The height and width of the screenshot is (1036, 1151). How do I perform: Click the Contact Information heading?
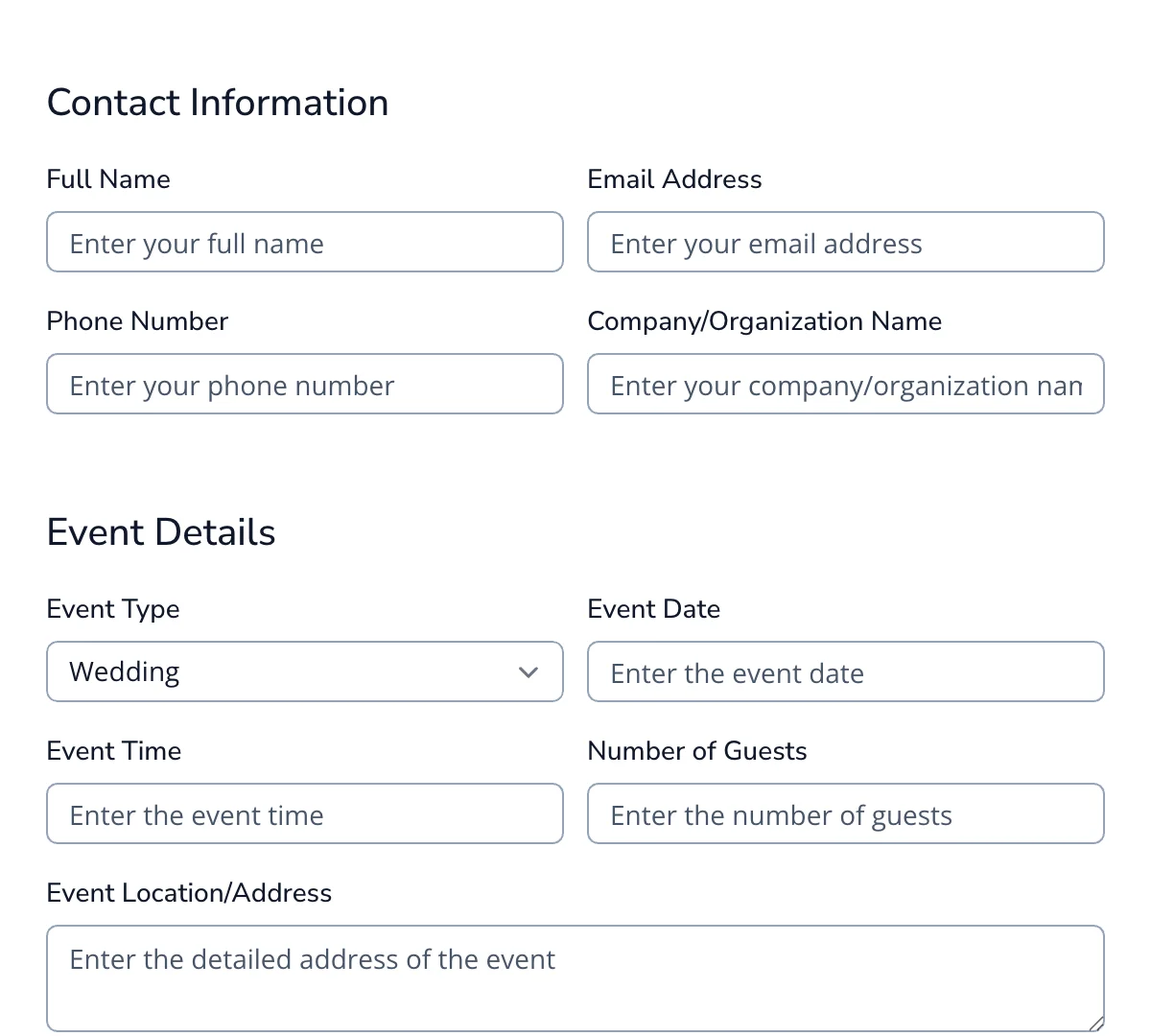pyautogui.click(x=217, y=102)
